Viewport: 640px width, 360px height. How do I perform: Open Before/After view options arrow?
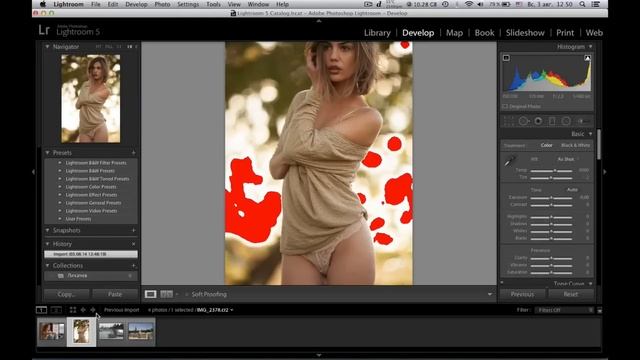click(x=177, y=294)
